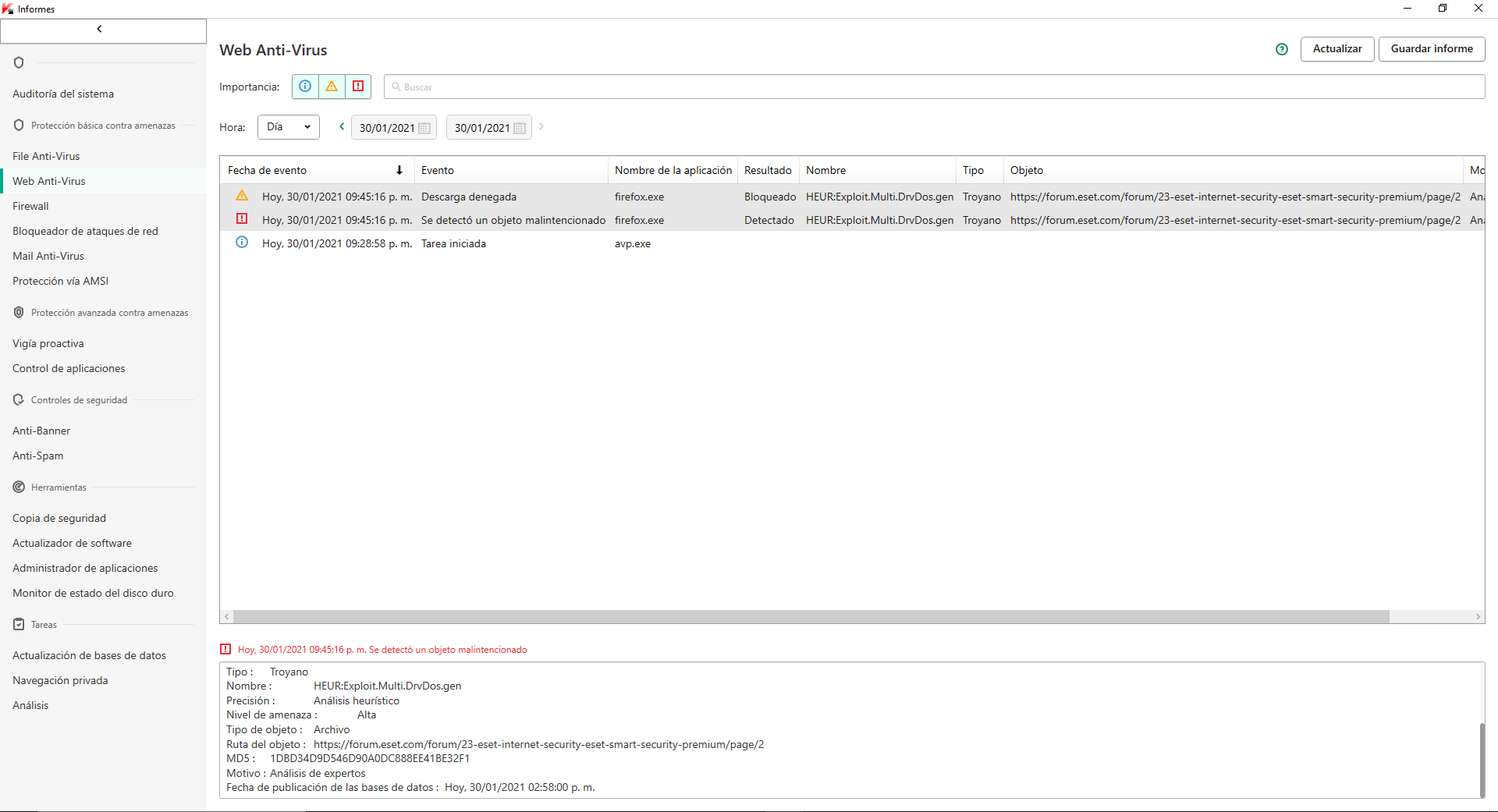Click the search magnifier icon
The image size is (1498, 812).
[396, 87]
